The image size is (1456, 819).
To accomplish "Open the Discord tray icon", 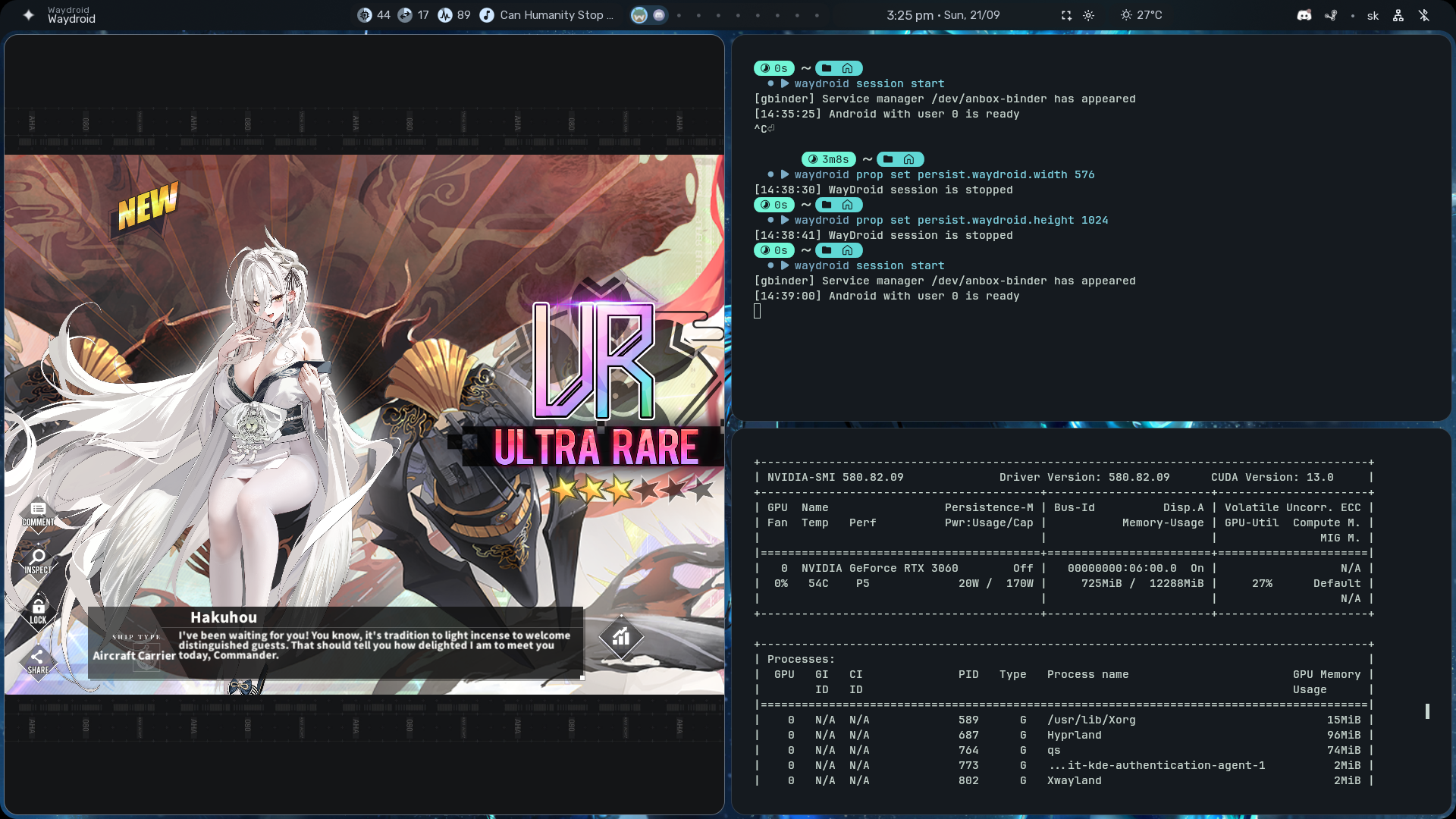I will (1304, 15).
